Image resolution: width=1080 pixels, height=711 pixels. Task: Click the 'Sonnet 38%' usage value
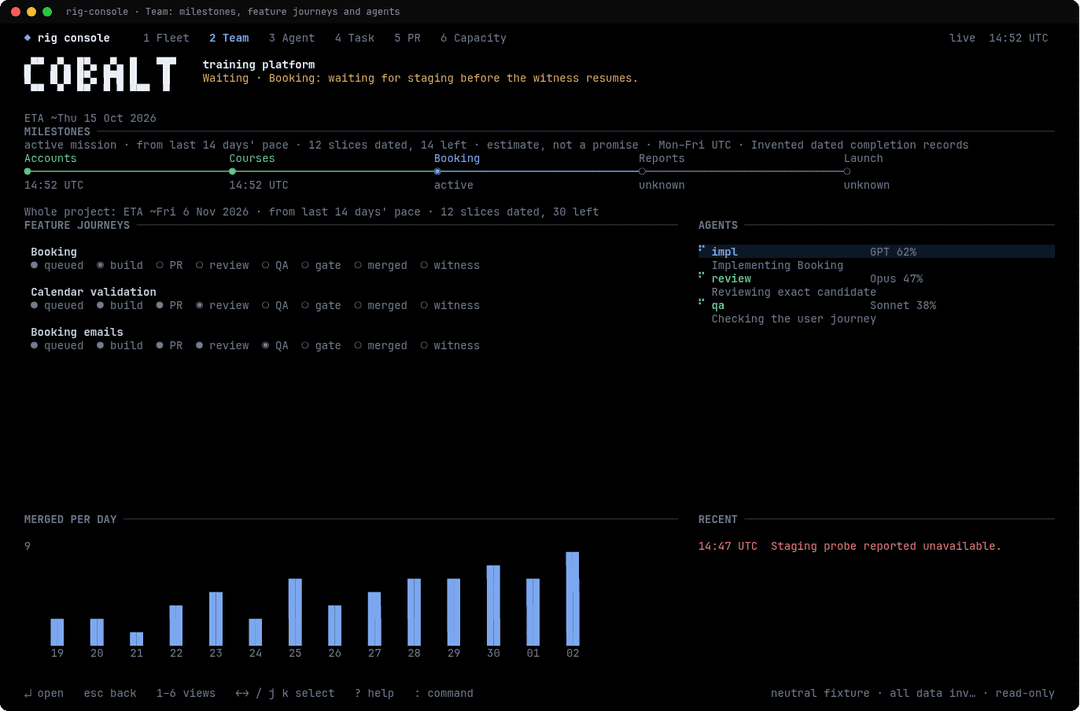coord(903,305)
